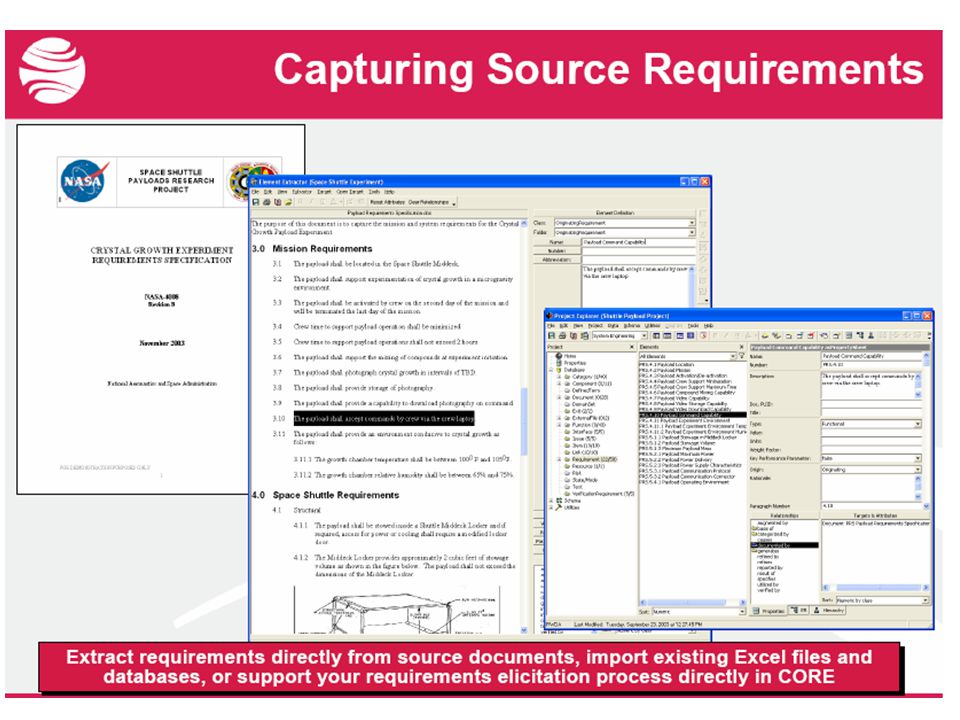The width and height of the screenshot is (960, 720).
Task: Click the Schema icon in Project tree
Action: coord(558,500)
